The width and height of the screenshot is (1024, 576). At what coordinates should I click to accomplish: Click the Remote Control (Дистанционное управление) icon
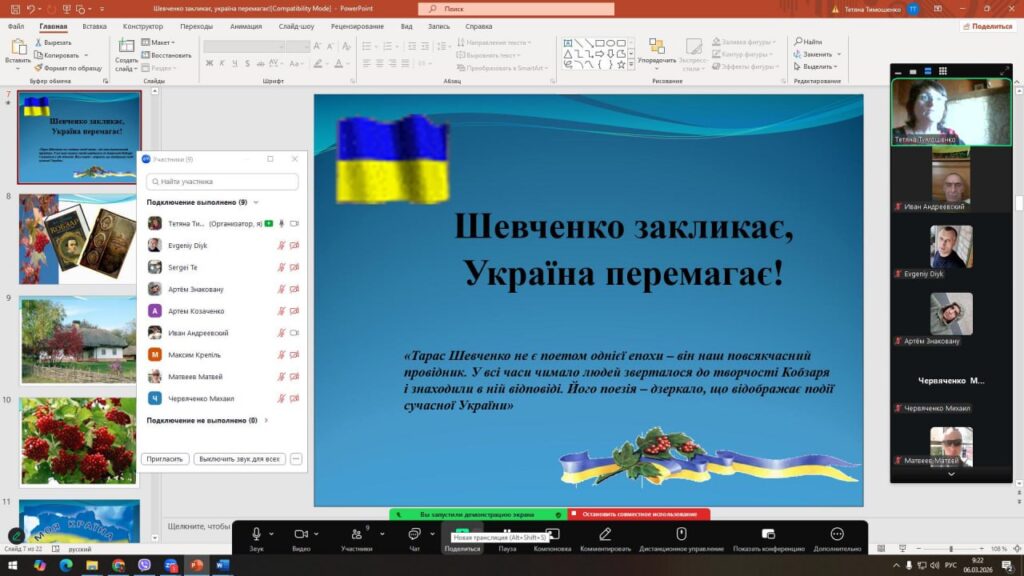click(x=681, y=535)
